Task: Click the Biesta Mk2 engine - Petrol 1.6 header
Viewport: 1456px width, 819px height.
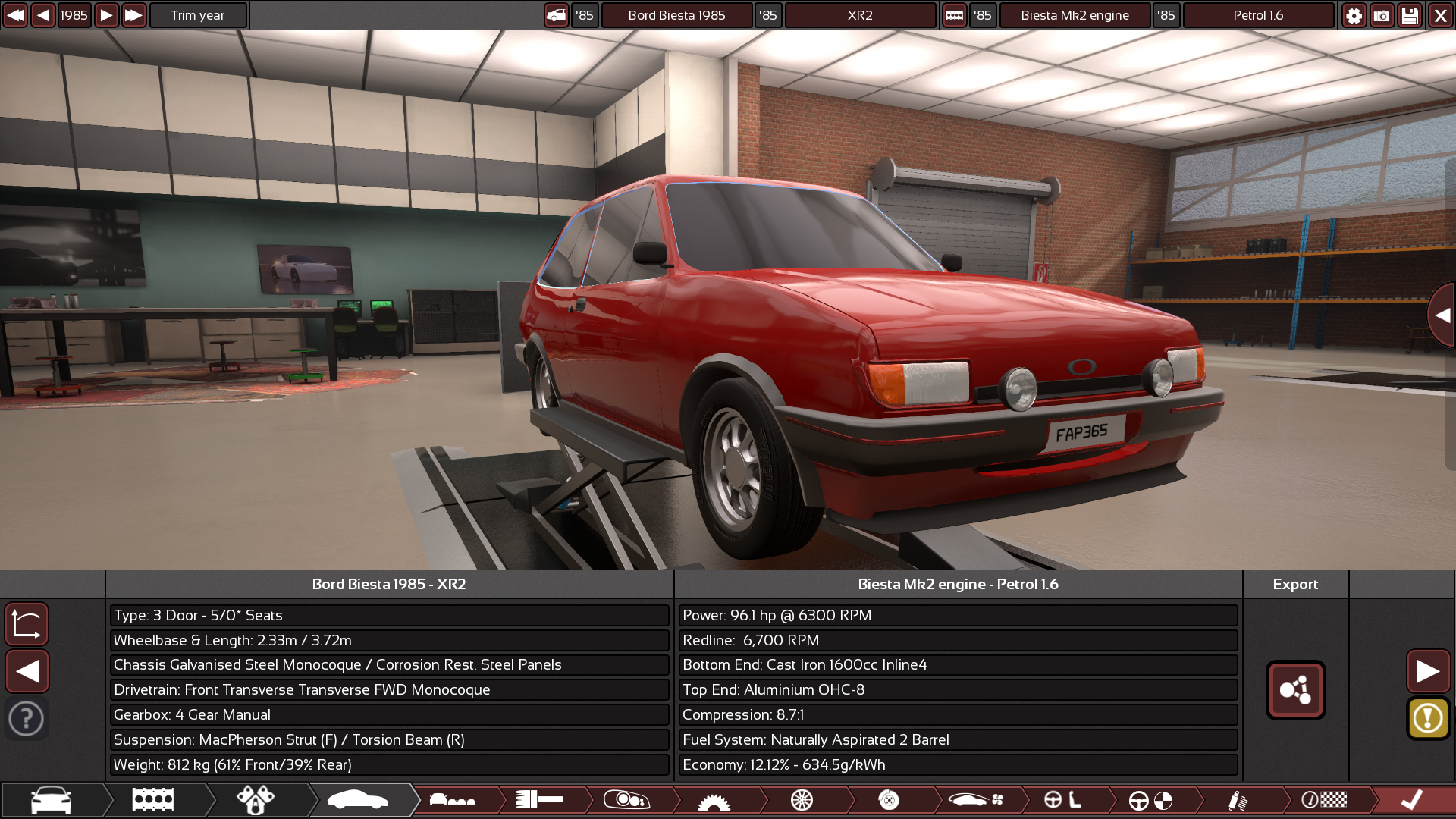Action: [958, 585]
